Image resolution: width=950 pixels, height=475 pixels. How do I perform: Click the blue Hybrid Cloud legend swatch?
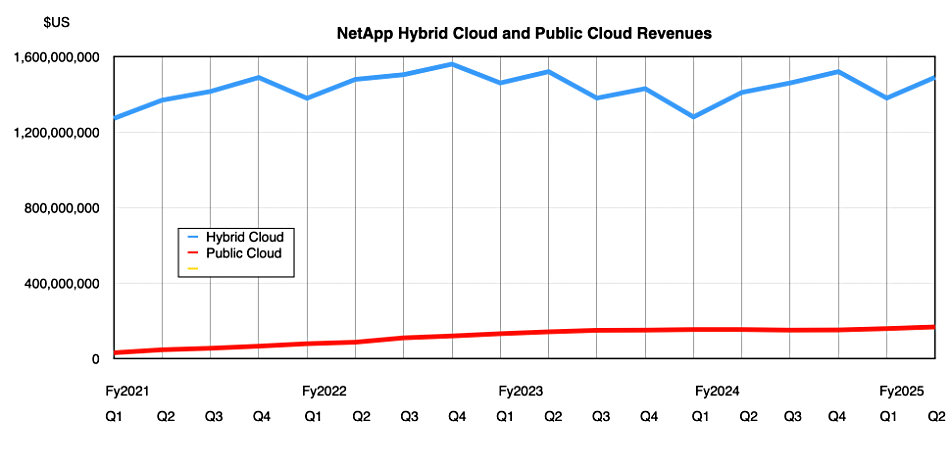point(193,236)
